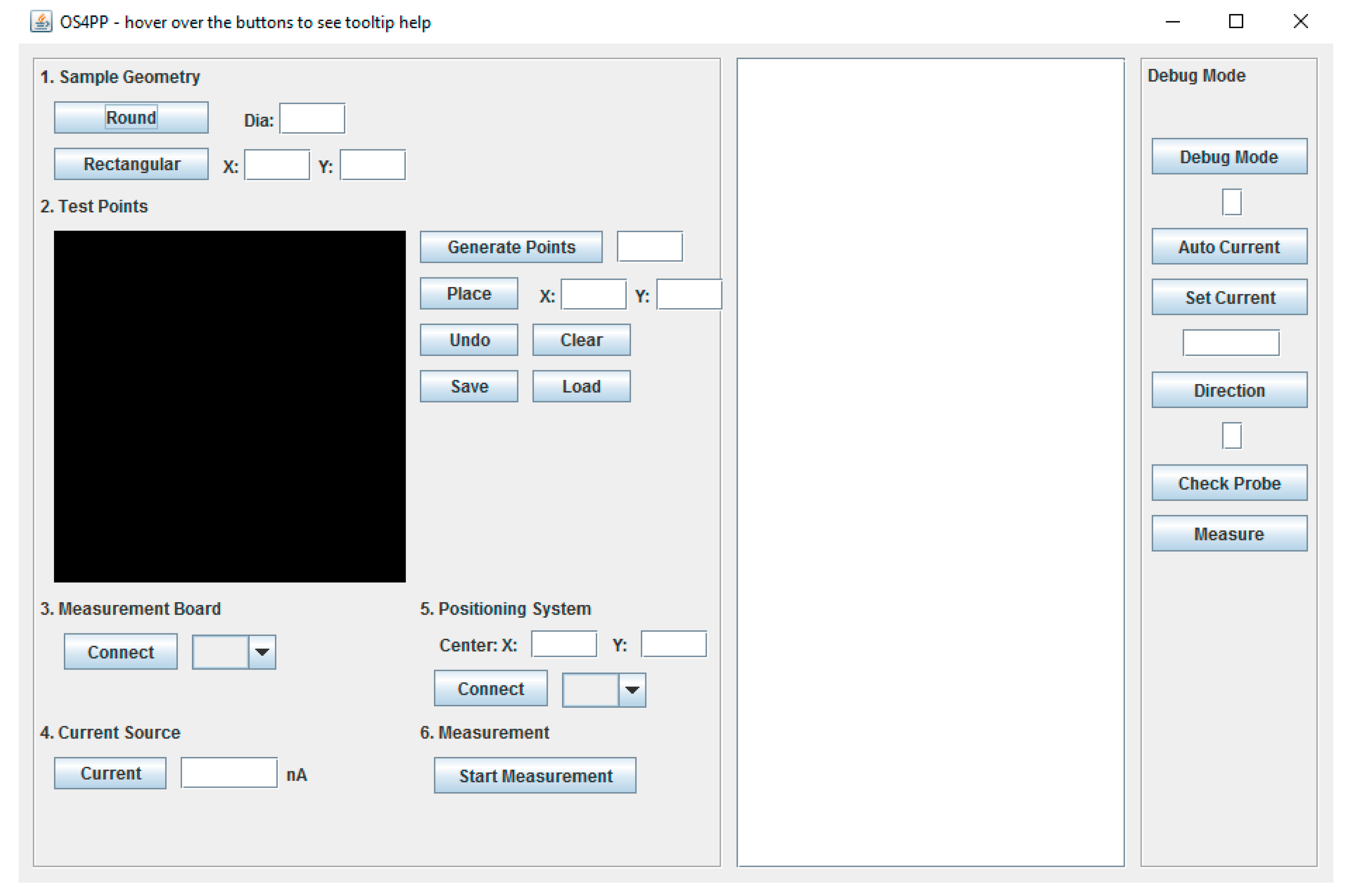This screenshot has height=896, width=1345.
Task: Connect to the Measurement Board
Action: (121, 652)
